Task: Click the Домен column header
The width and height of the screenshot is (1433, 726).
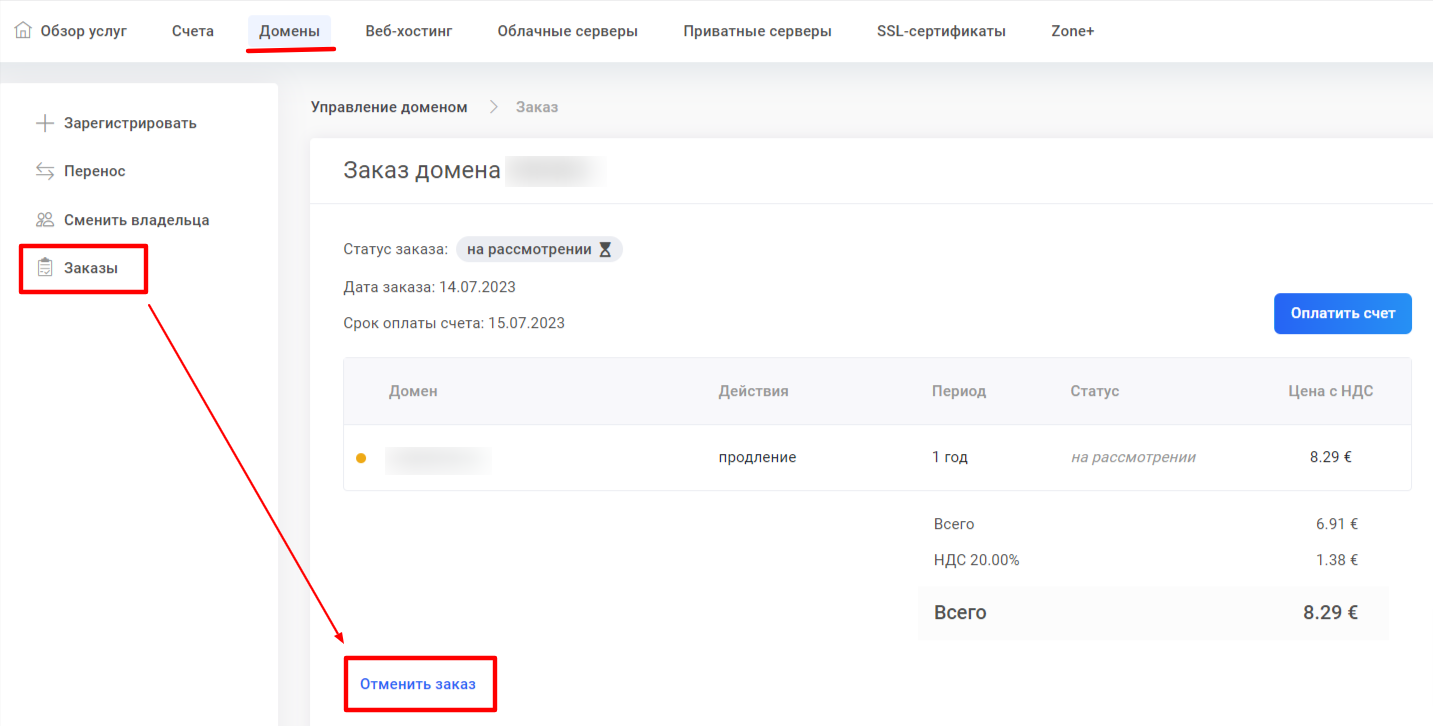Action: pyautogui.click(x=413, y=391)
